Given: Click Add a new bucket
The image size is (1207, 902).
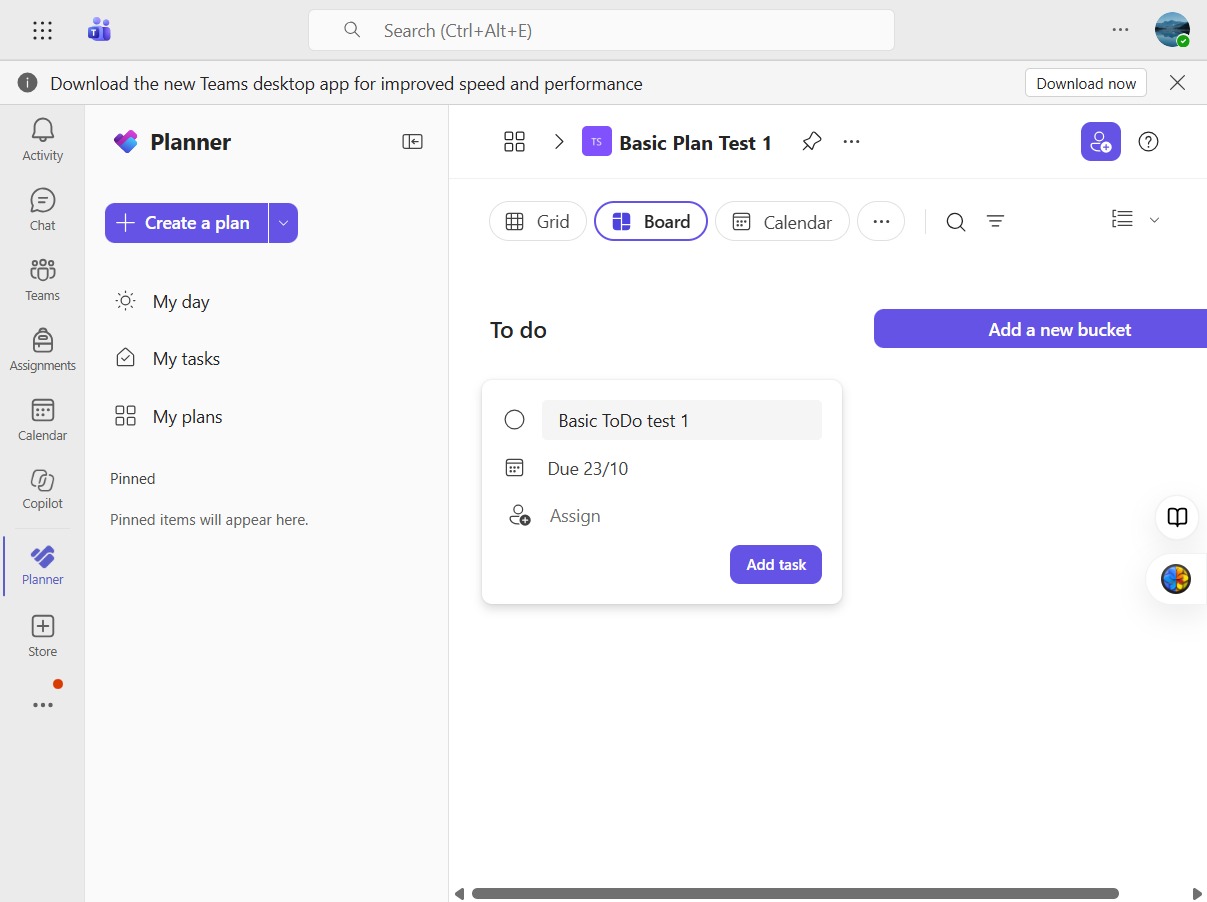Looking at the screenshot, I should (1040, 329).
